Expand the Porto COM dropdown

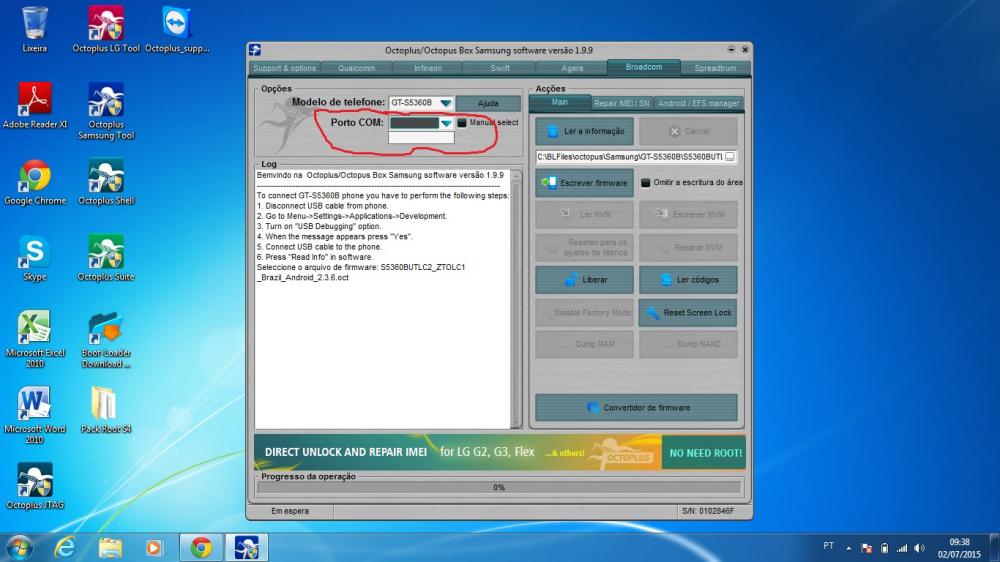pos(445,123)
